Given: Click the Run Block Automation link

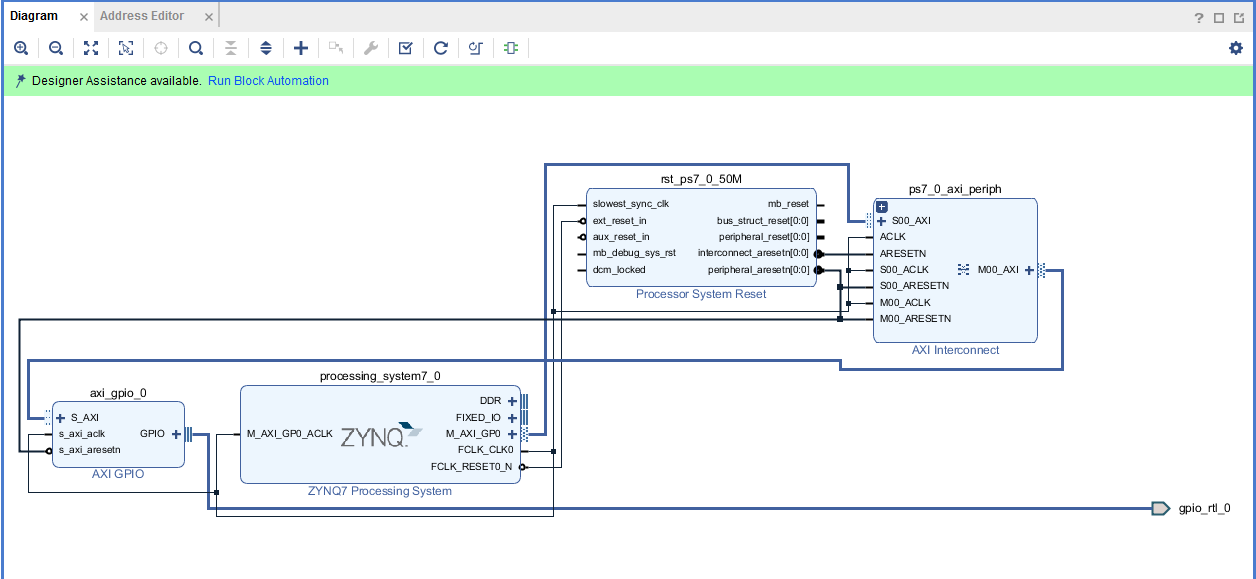Looking at the screenshot, I should [268, 81].
